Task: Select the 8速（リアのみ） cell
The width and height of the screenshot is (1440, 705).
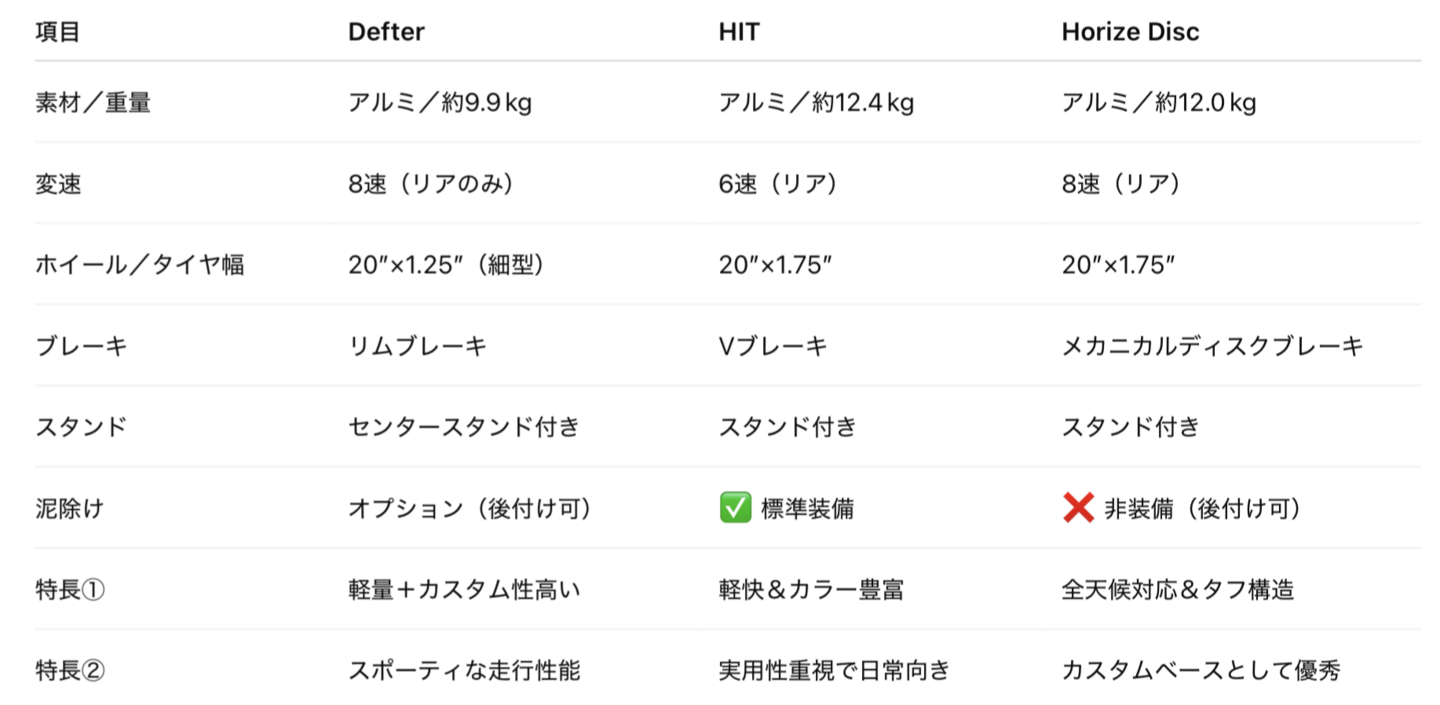Action: pos(431,185)
